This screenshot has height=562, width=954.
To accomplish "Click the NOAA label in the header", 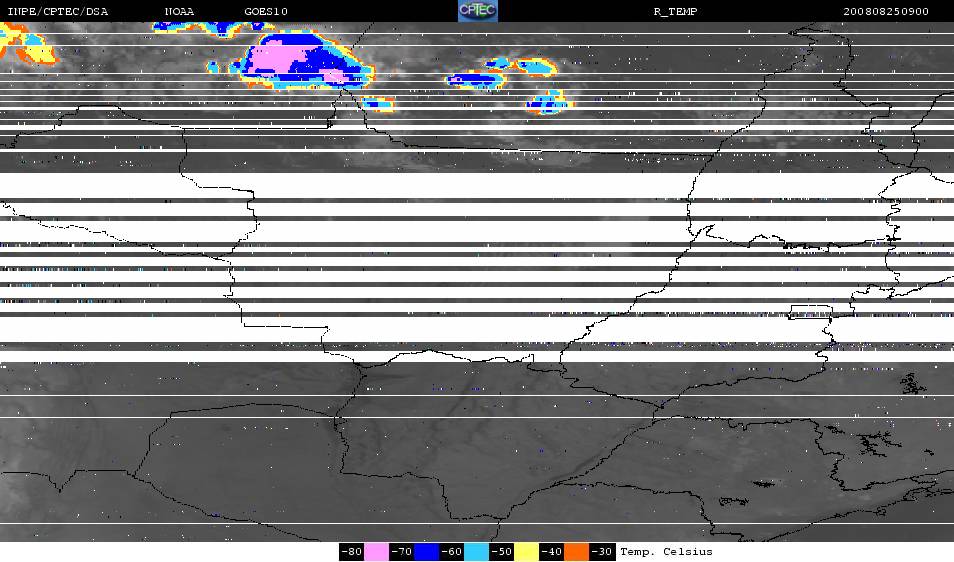I will pos(179,12).
